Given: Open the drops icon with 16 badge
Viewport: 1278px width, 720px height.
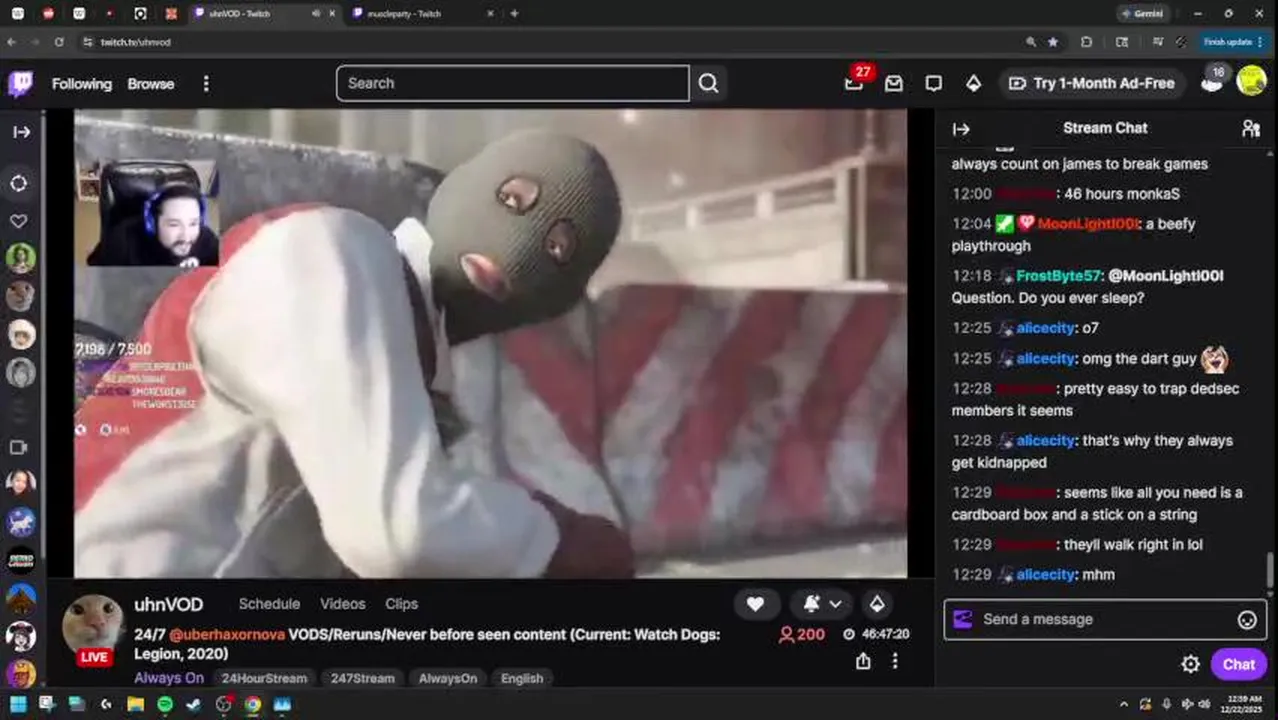Looking at the screenshot, I should [1213, 82].
